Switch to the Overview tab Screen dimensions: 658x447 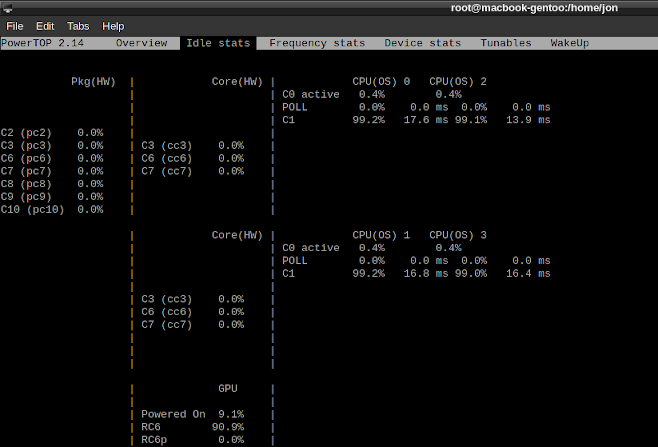(x=141, y=43)
